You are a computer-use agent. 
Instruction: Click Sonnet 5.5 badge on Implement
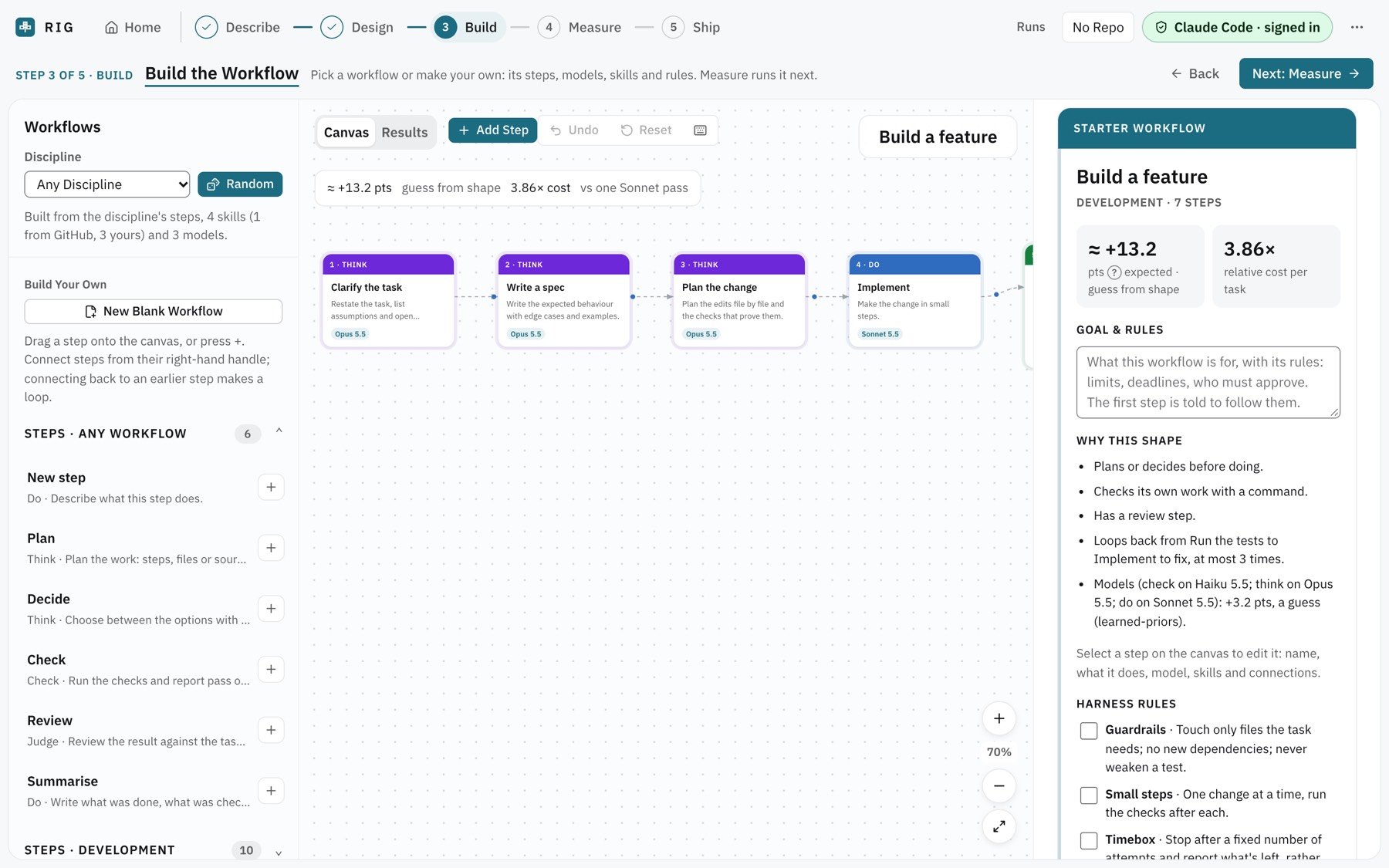pyautogui.click(x=880, y=334)
